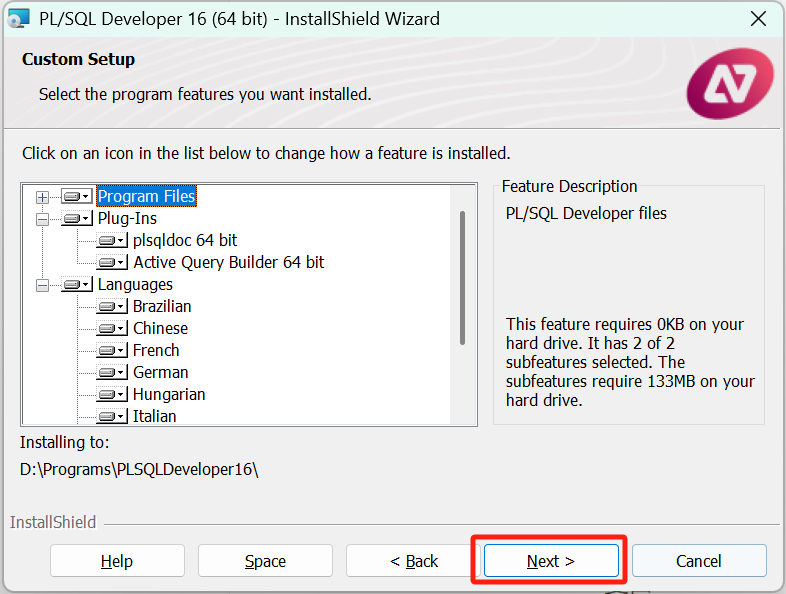Collapse the Languages tree node
The width and height of the screenshot is (786, 594).
coord(43,285)
